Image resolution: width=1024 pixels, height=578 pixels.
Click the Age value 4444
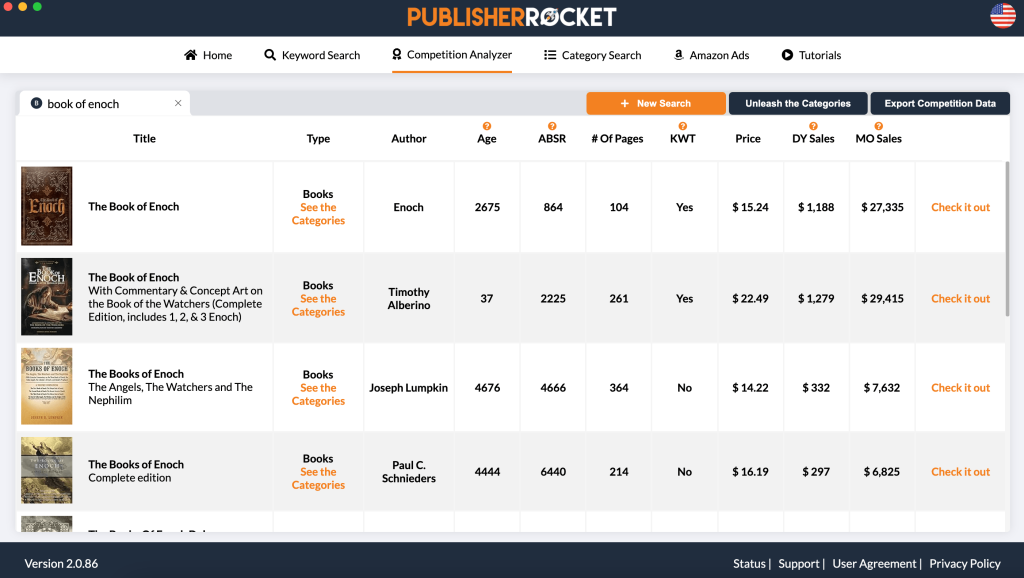click(487, 472)
